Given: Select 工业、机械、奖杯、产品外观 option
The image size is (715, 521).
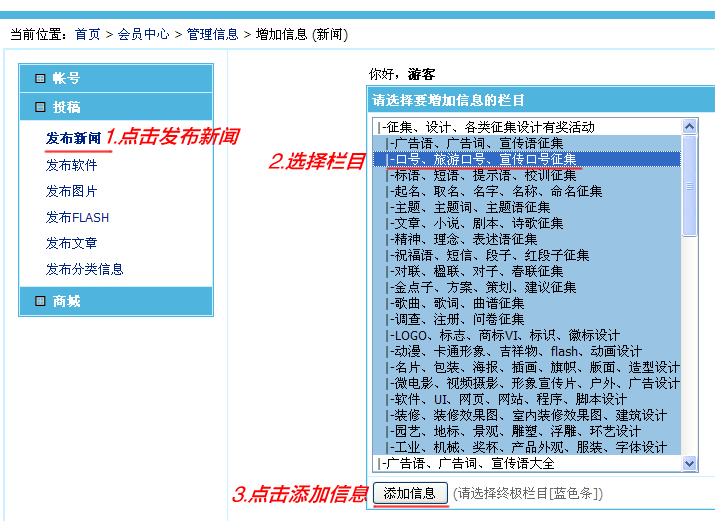Looking at the screenshot, I should coord(527,447).
